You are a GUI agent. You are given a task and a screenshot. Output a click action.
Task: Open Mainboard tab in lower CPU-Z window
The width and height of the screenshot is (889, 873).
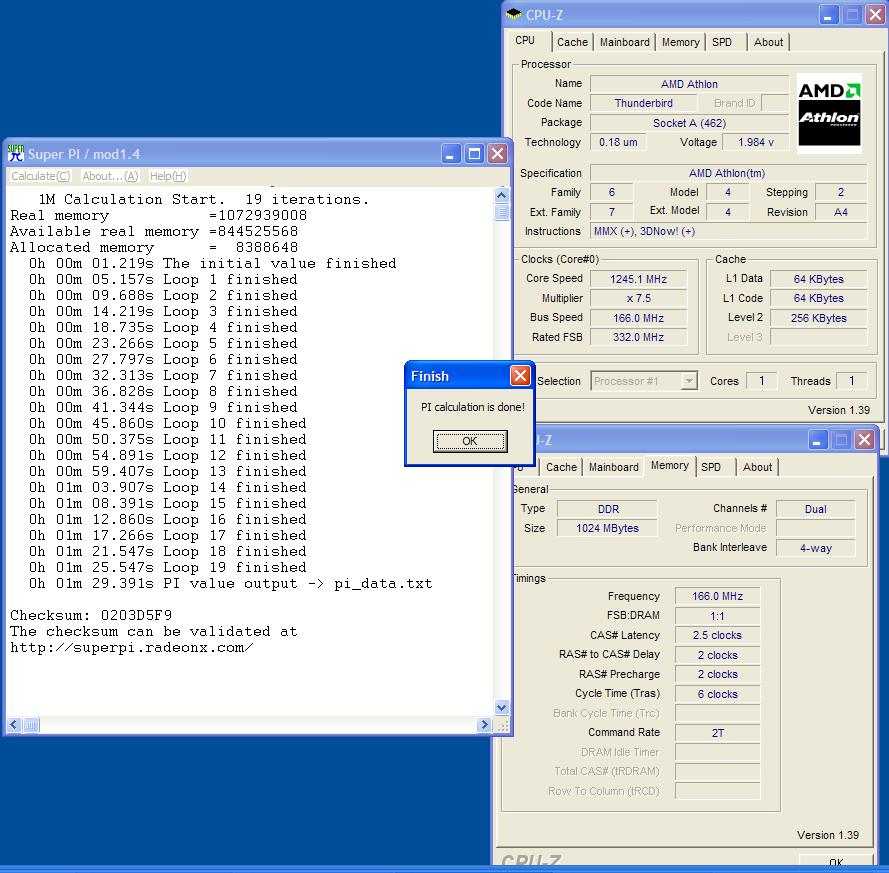tap(613, 467)
